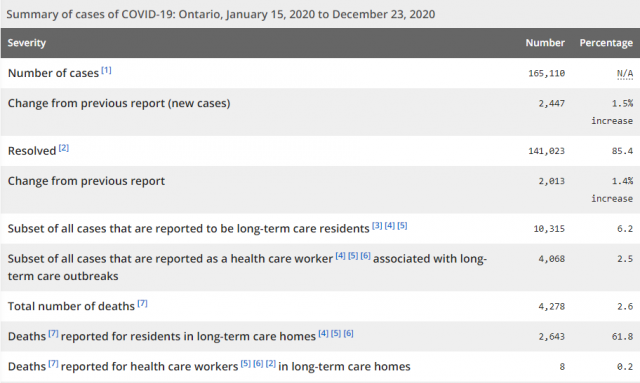The image size is (640, 383).
Task: Click the long-term care residents subset label
Action: (x=189, y=229)
